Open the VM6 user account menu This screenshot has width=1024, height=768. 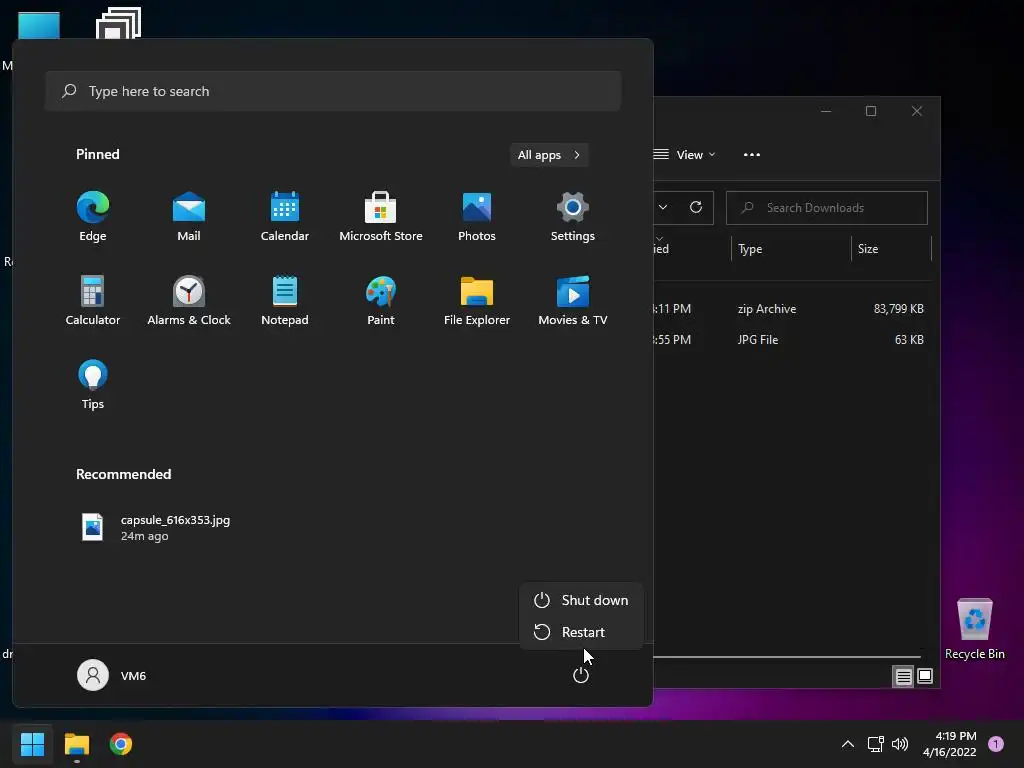112,675
